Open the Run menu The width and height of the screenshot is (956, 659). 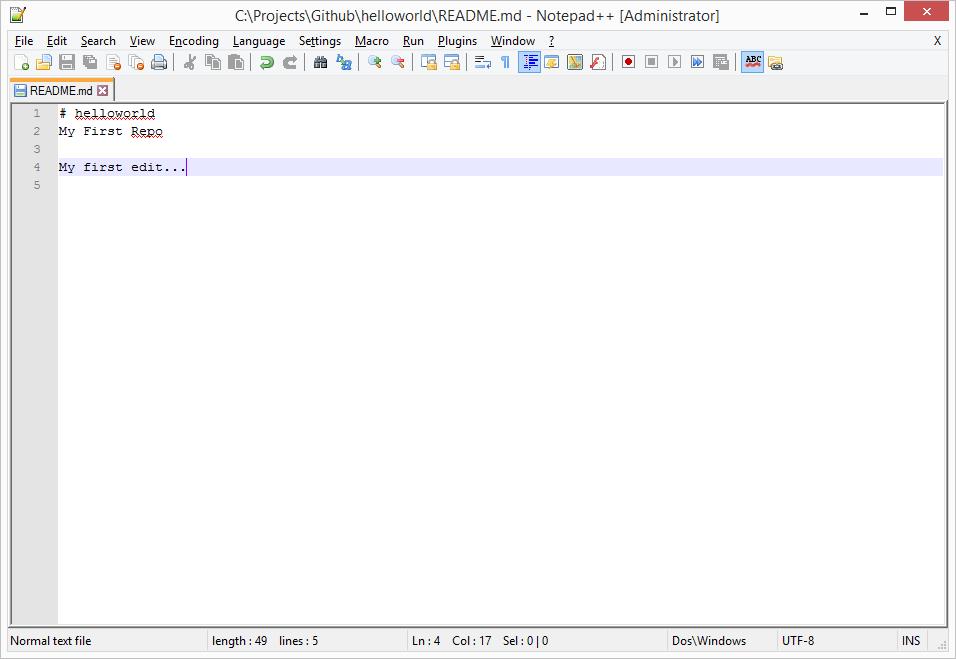click(413, 41)
